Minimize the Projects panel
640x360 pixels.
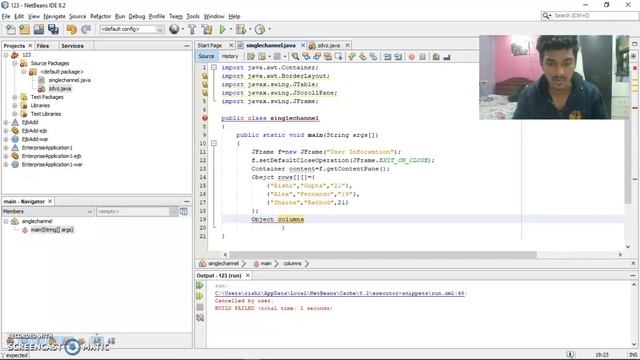(187, 46)
